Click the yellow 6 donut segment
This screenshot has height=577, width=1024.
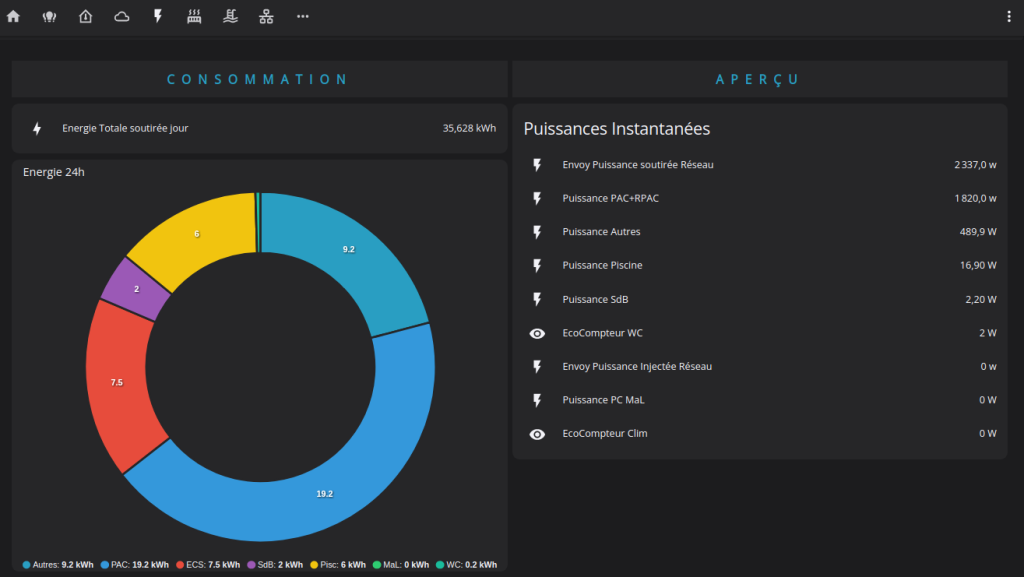[x=197, y=234]
